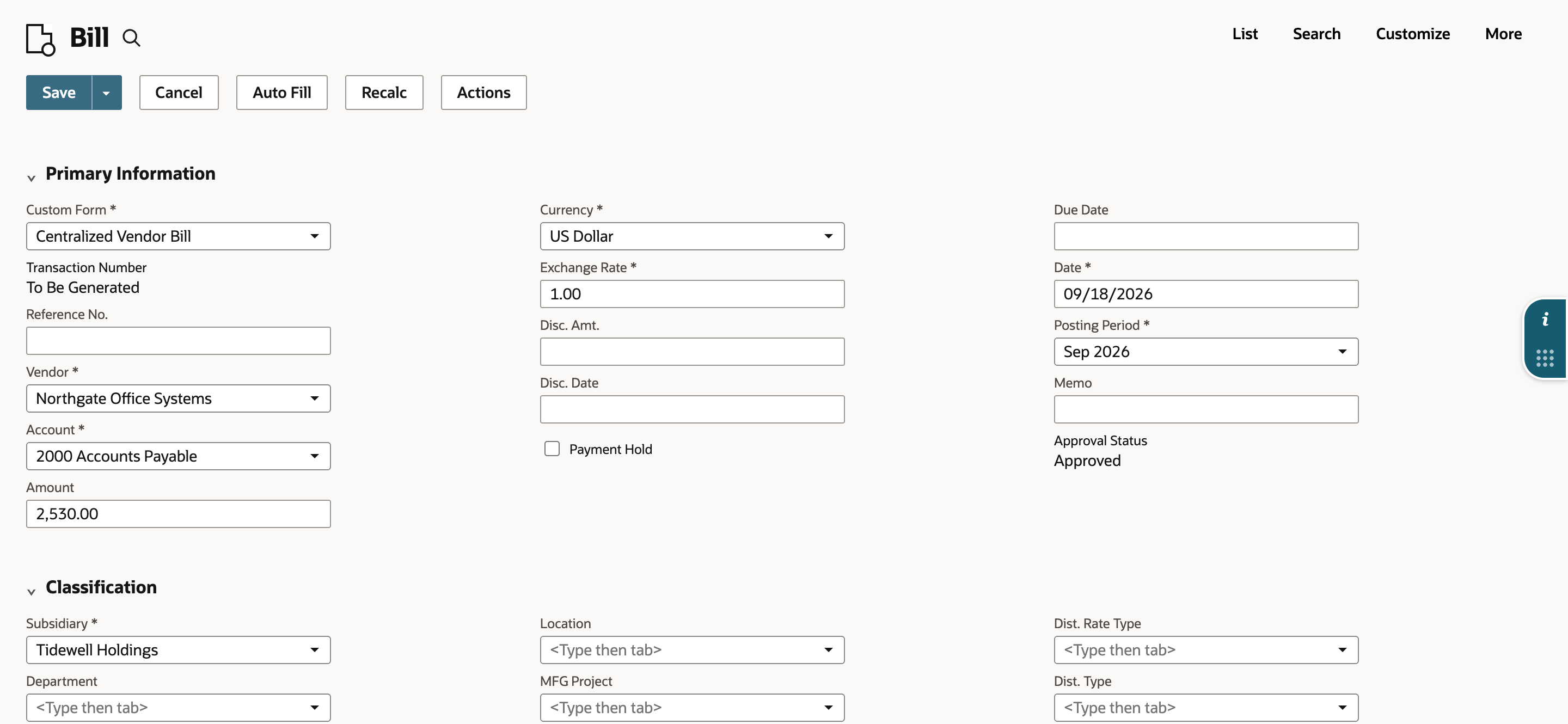Open the Vendor dropdown
The width and height of the screenshot is (1568, 724).
pyautogui.click(x=179, y=398)
